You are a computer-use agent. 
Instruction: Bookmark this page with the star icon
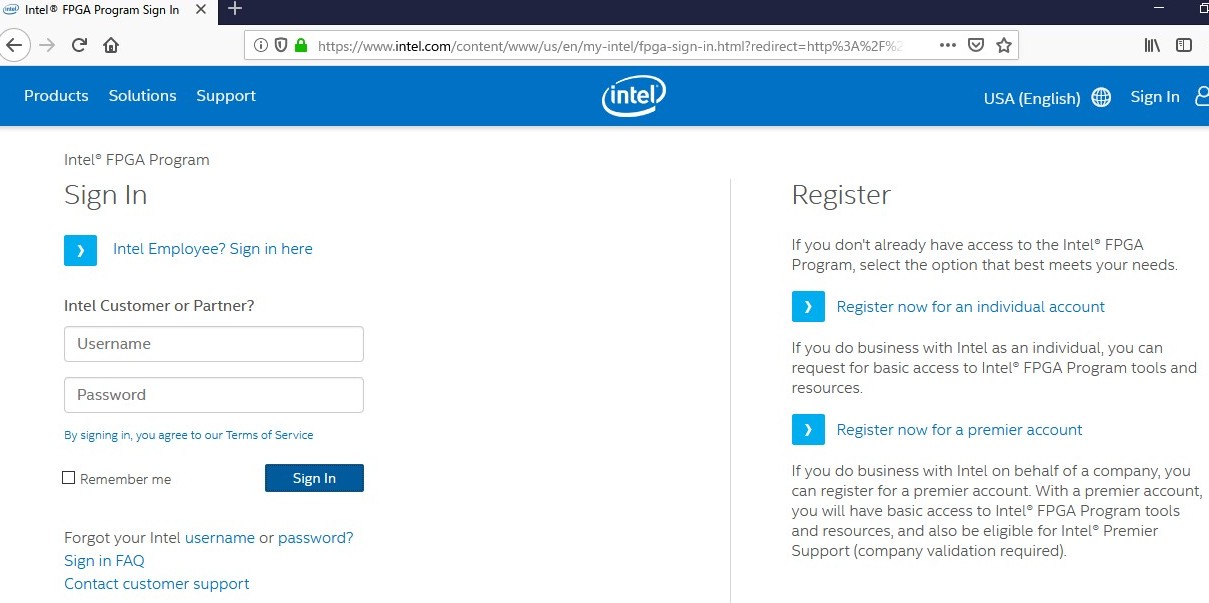tap(1004, 45)
